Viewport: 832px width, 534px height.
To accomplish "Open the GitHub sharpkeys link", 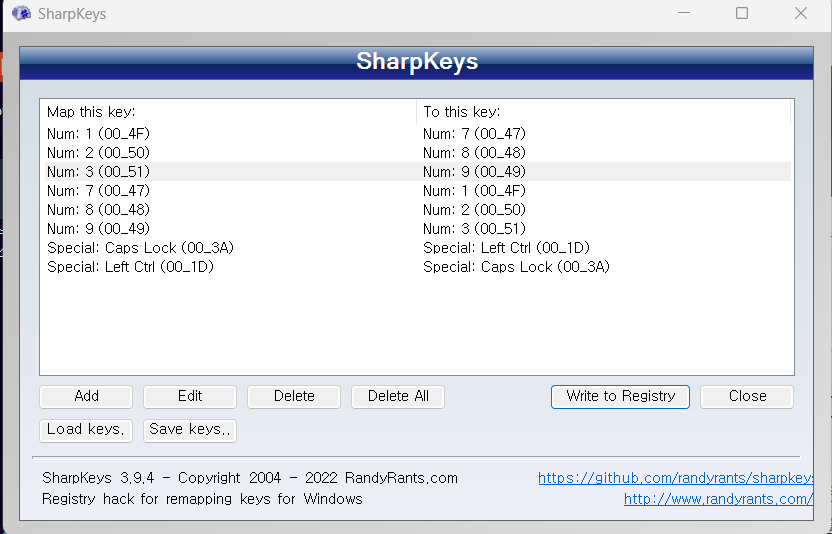I will (x=675, y=478).
